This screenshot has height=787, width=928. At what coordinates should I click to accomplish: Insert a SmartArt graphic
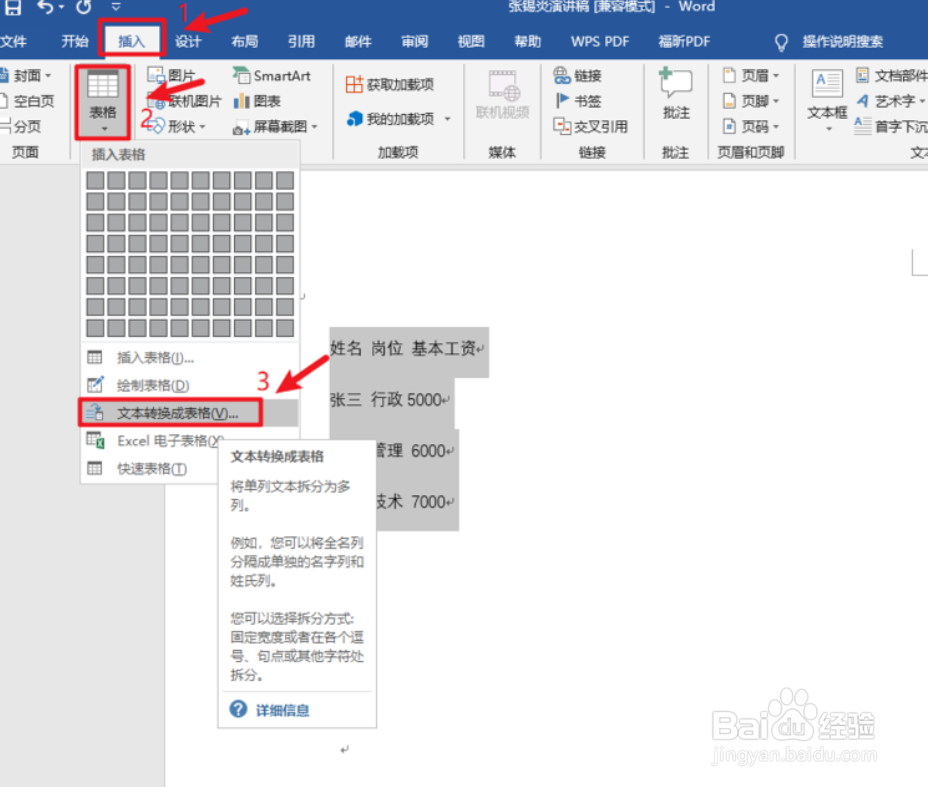pyautogui.click(x=272, y=75)
